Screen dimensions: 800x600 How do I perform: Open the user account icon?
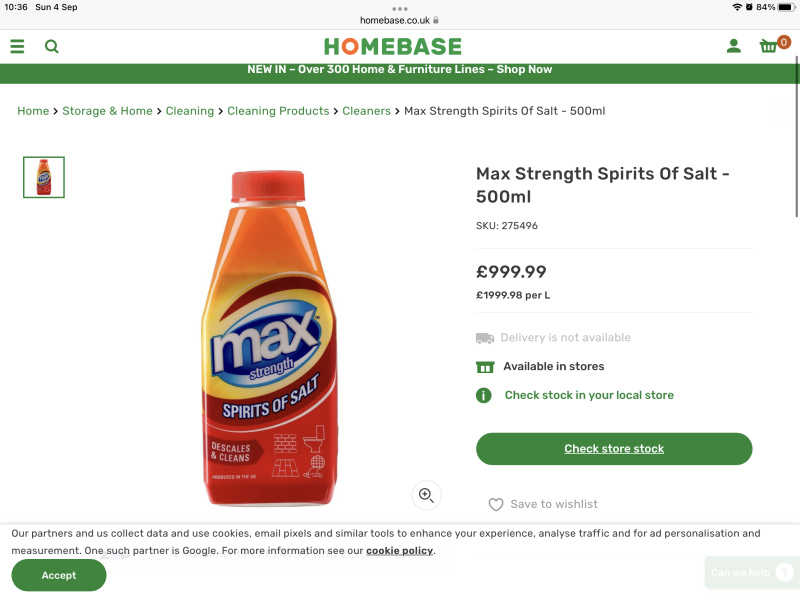click(733, 46)
